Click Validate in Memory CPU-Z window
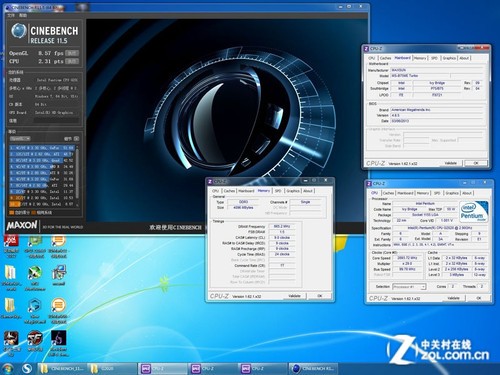The width and height of the screenshot is (500, 375). coord(294,296)
